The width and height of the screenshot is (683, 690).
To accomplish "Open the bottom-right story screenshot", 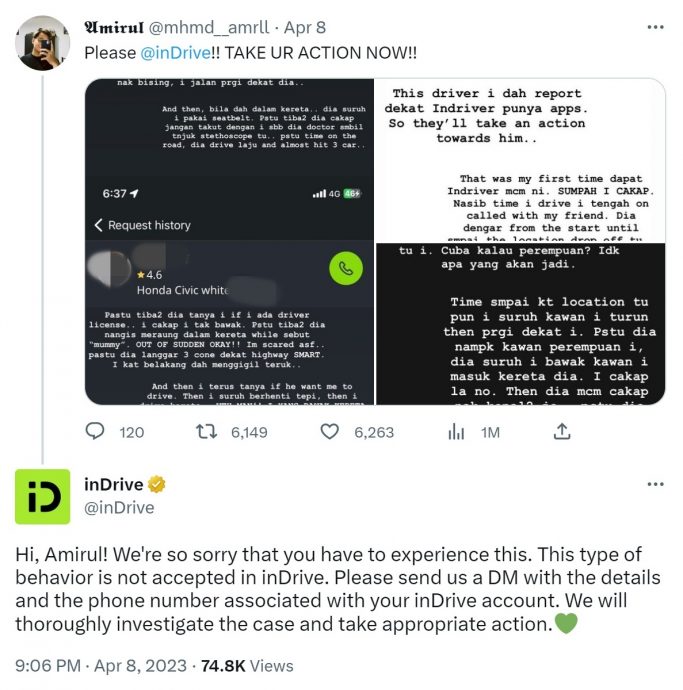I will point(519,323).
